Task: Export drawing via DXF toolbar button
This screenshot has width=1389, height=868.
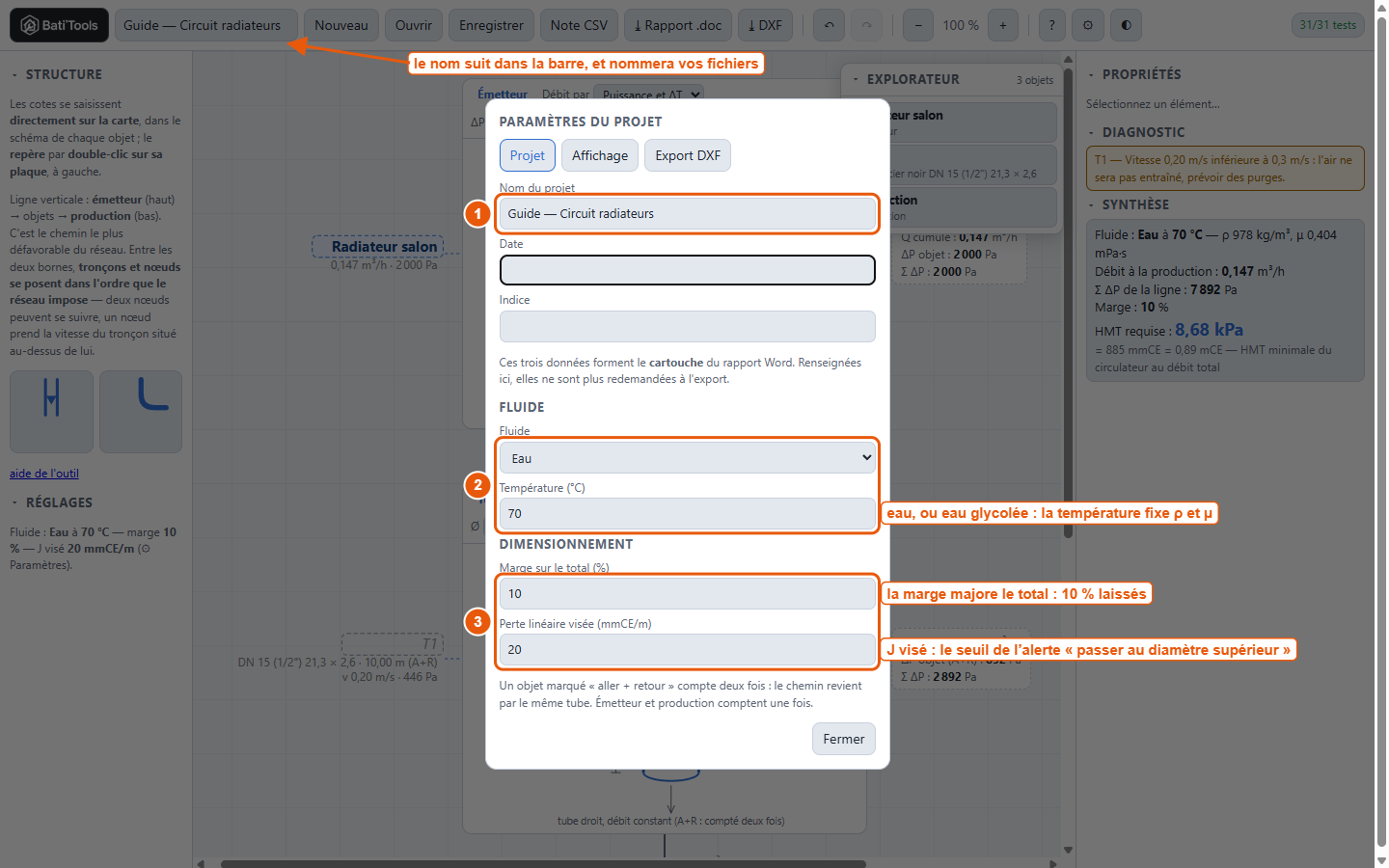Action: pos(766,25)
